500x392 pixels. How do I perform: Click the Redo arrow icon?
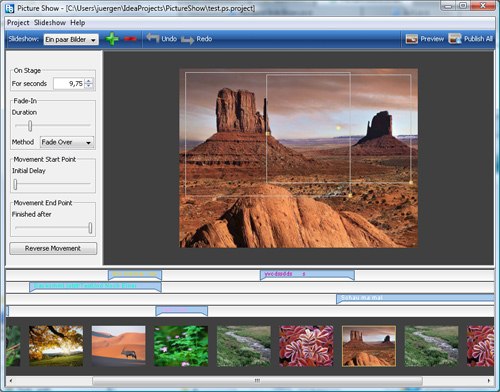click(188, 40)
